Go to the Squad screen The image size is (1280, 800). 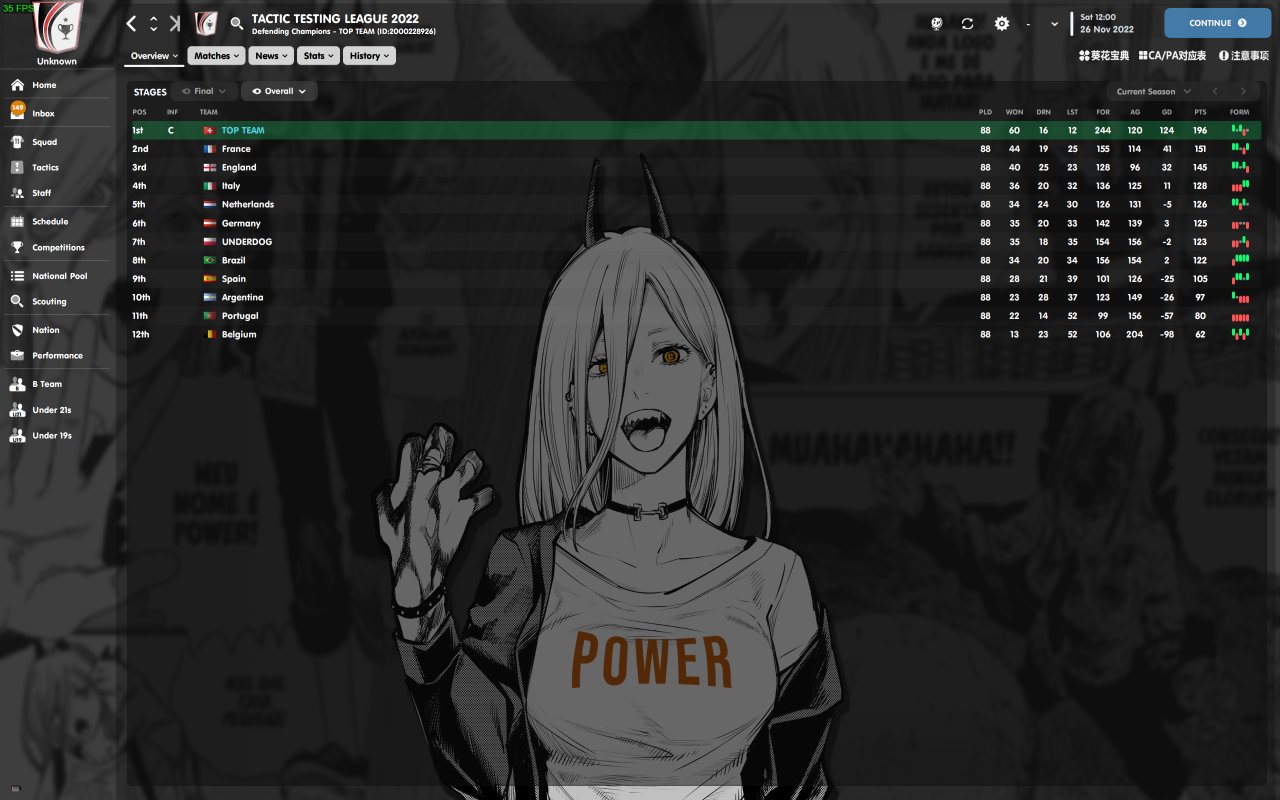(56, 142)
